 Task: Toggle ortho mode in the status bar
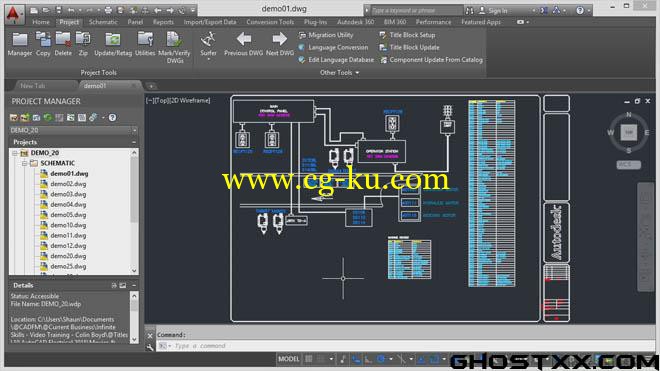[368, 359]
